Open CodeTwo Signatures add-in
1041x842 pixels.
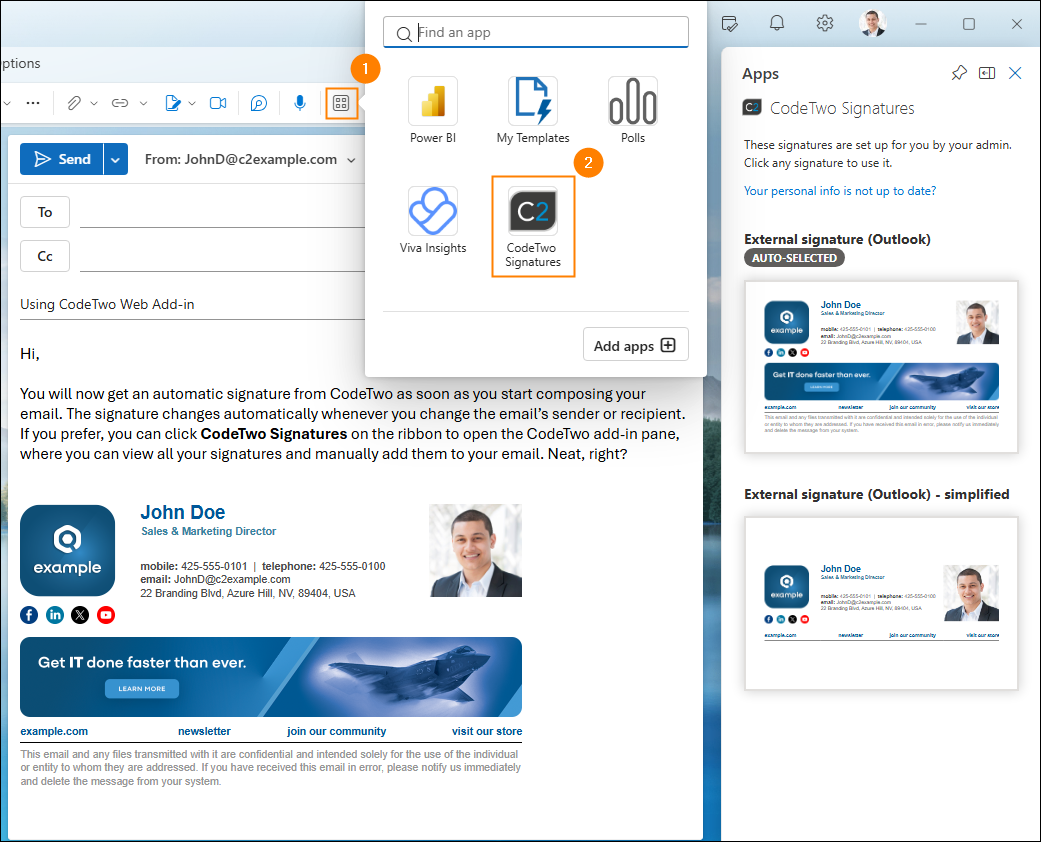(532, 226)
